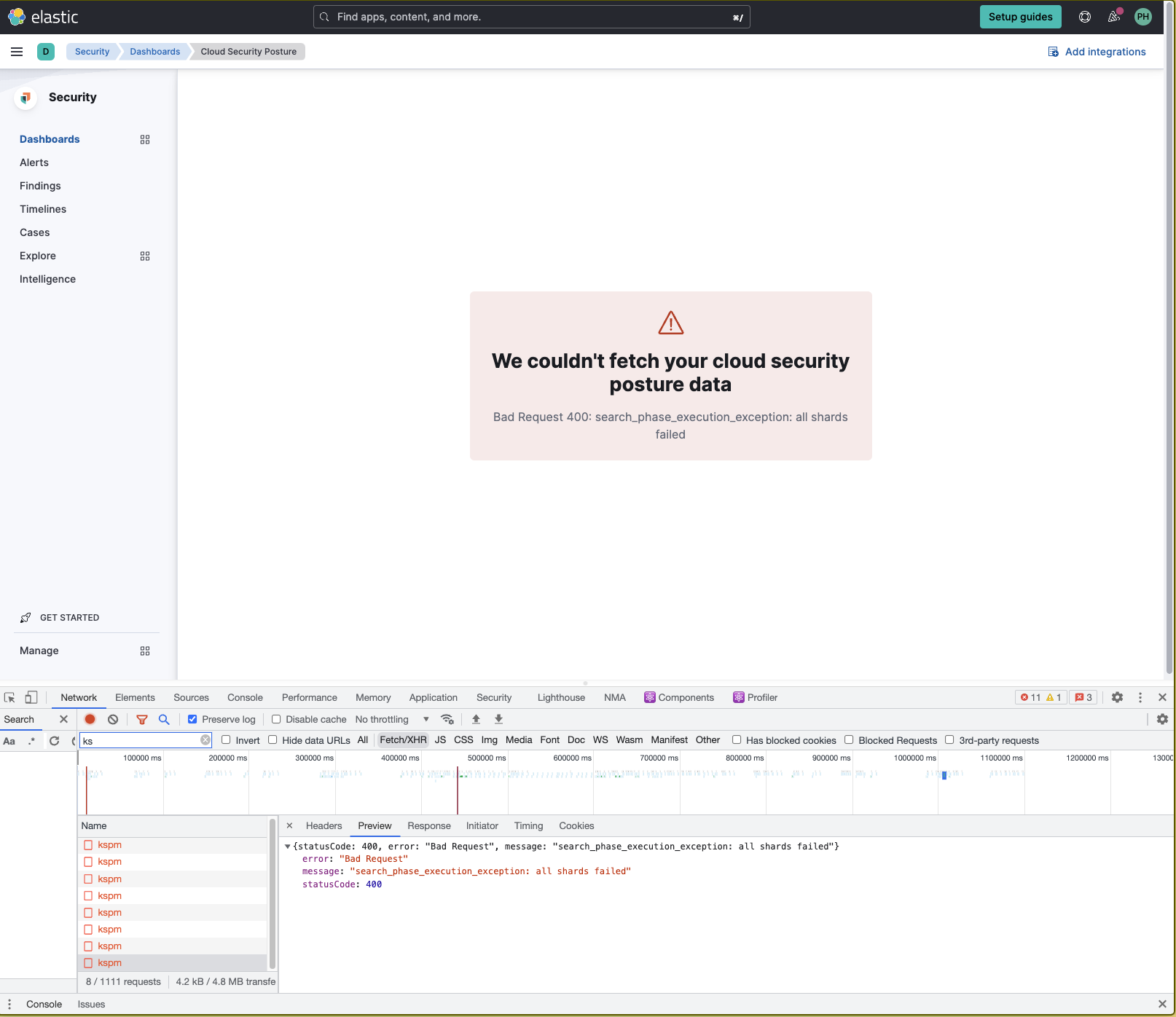The width and height of the screenshot is (1176, 1017).
Task: Open the Dashboards grid icon in sidebar
Action: click(x=145, y=139)
